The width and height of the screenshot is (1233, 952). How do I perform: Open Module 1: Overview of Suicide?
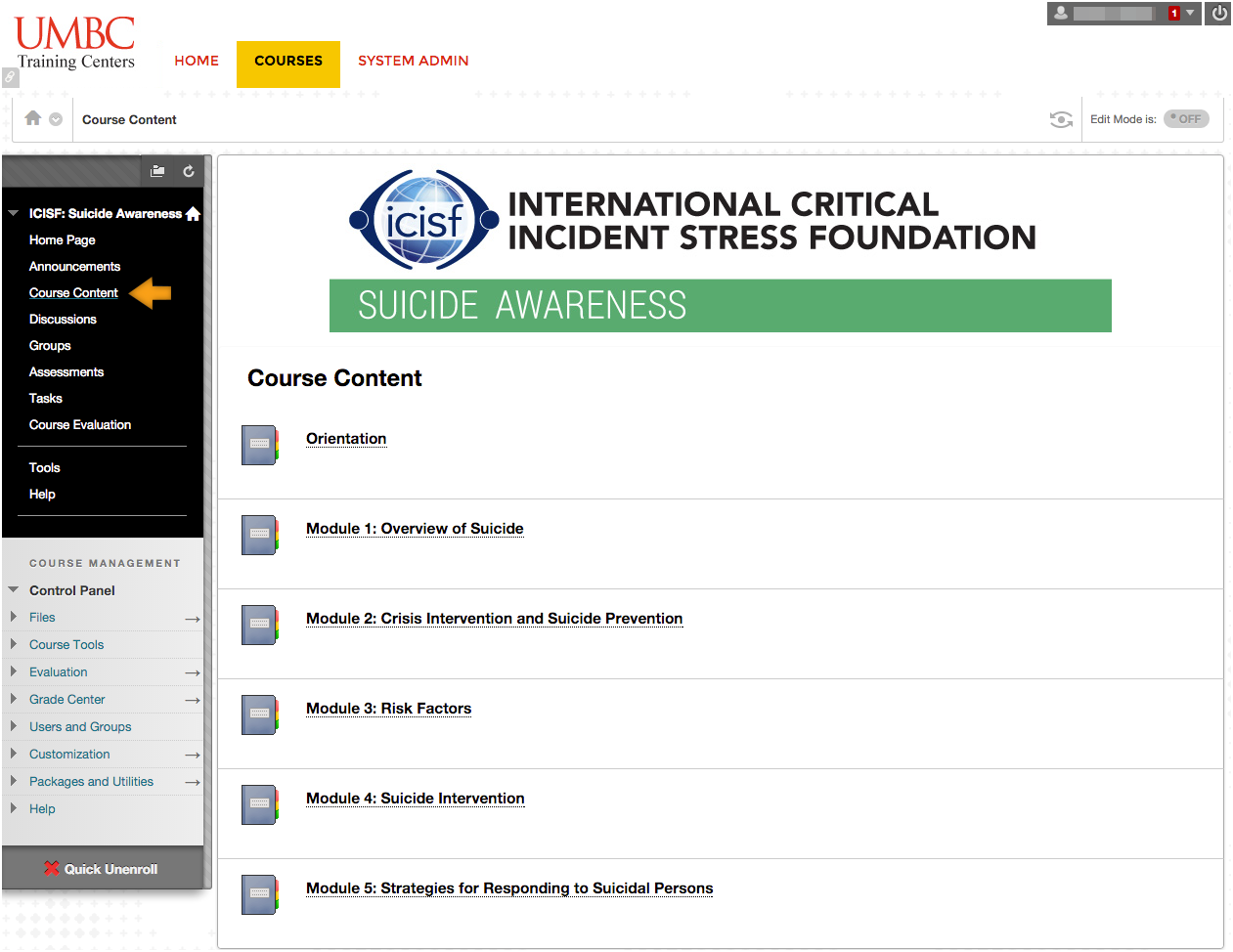415,528
